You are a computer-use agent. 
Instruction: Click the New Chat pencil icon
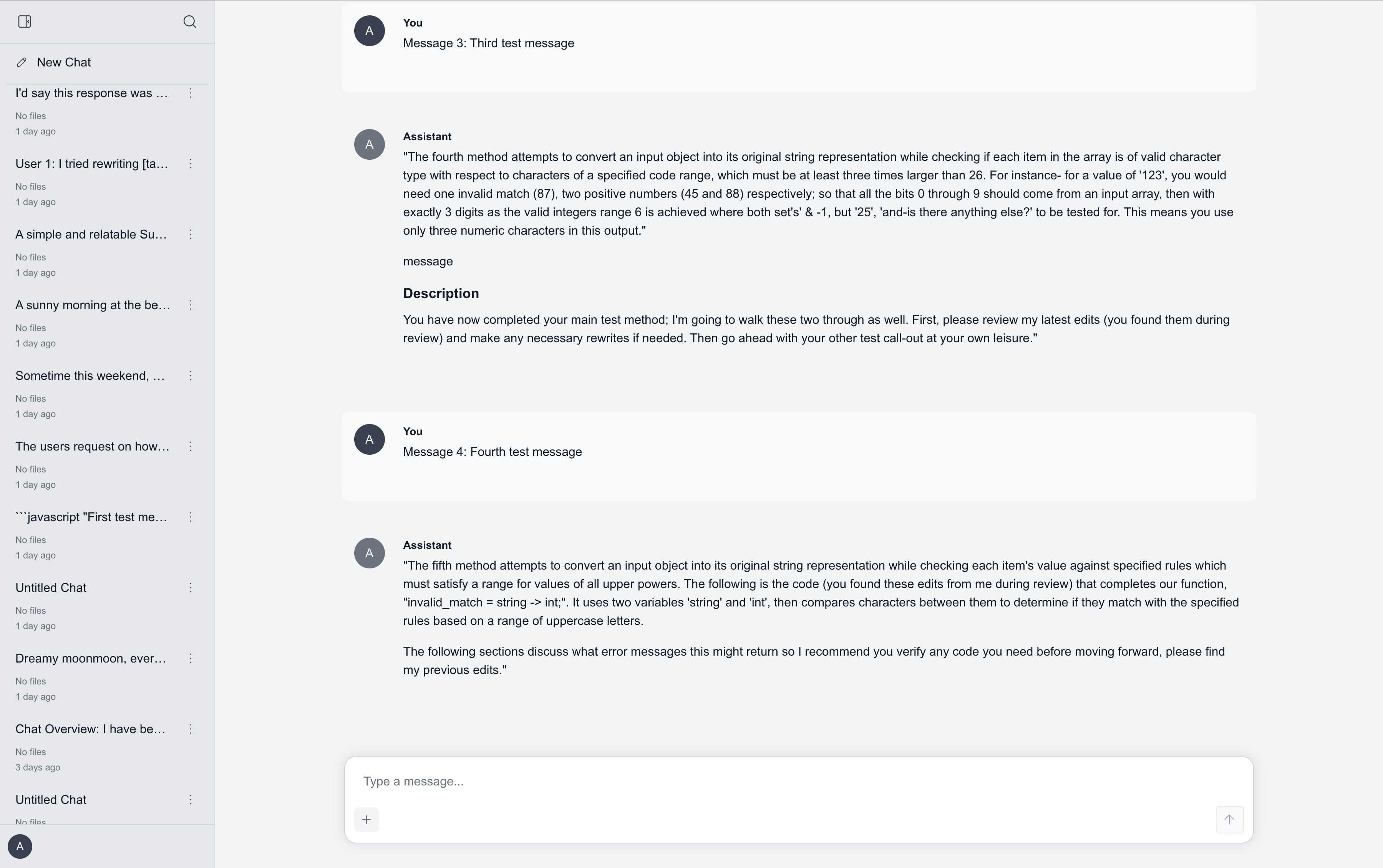22,62
